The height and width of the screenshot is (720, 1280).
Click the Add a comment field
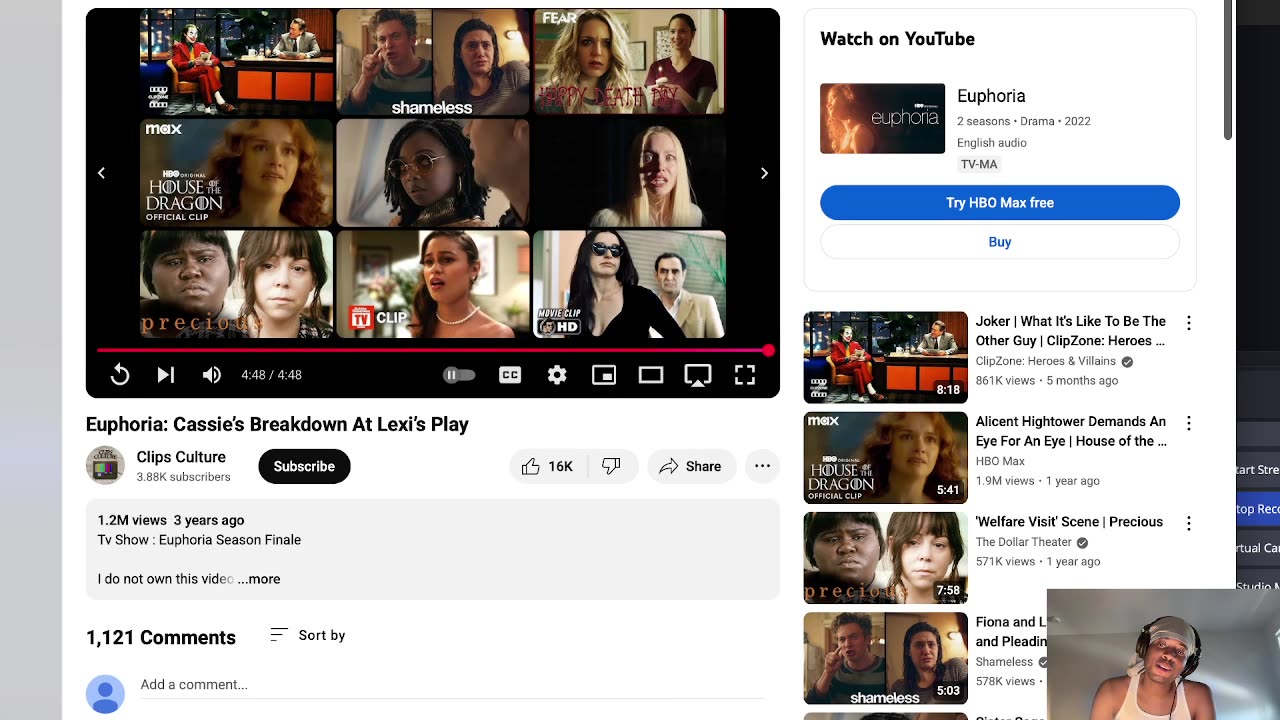(453, 685)
